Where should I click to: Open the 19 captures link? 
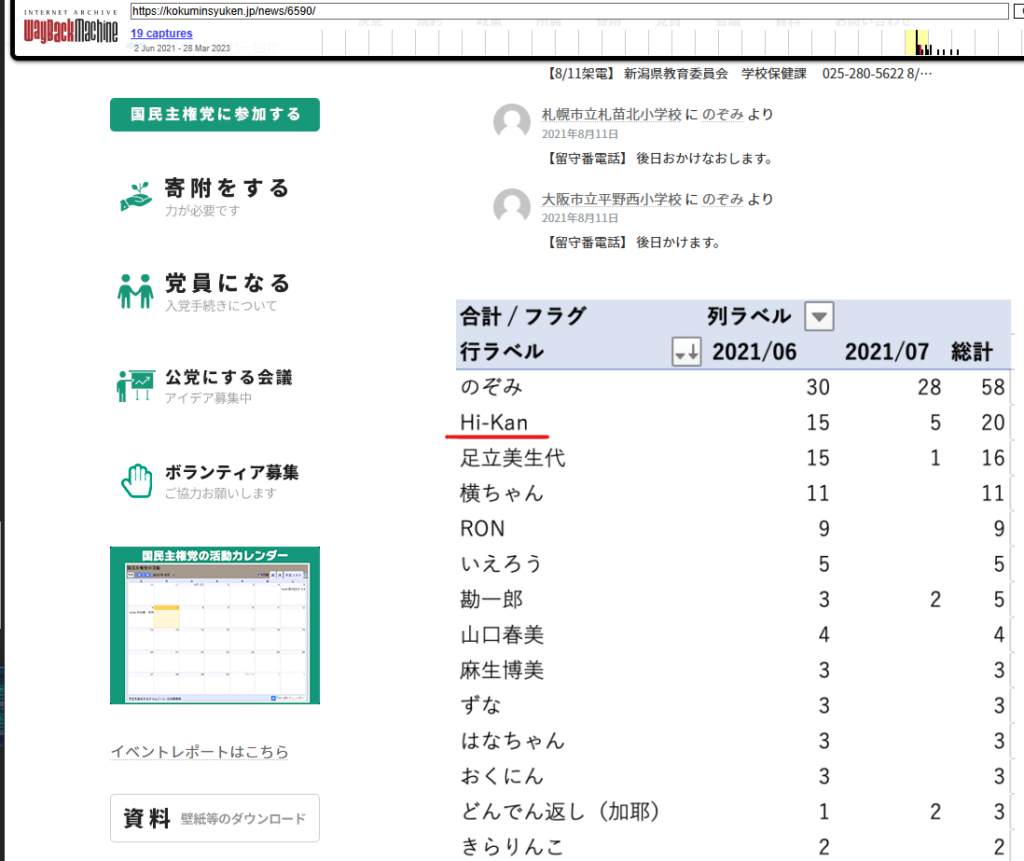pos(161,33)
